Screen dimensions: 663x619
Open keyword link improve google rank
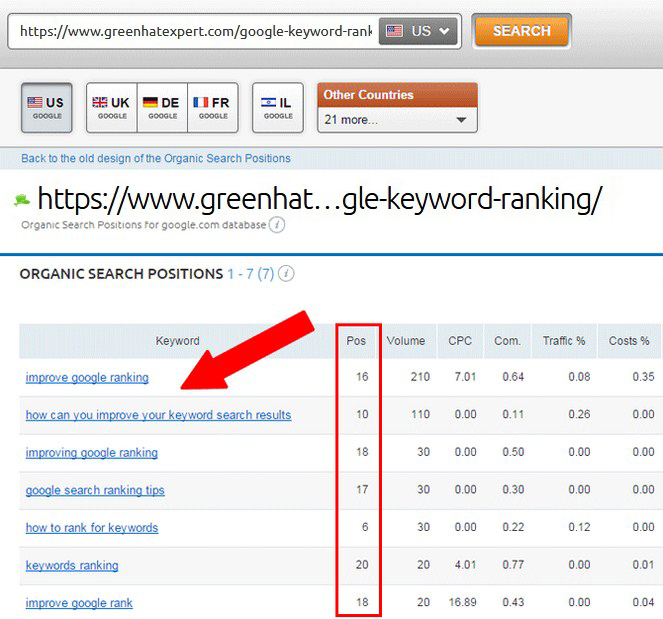pos(79,603)
